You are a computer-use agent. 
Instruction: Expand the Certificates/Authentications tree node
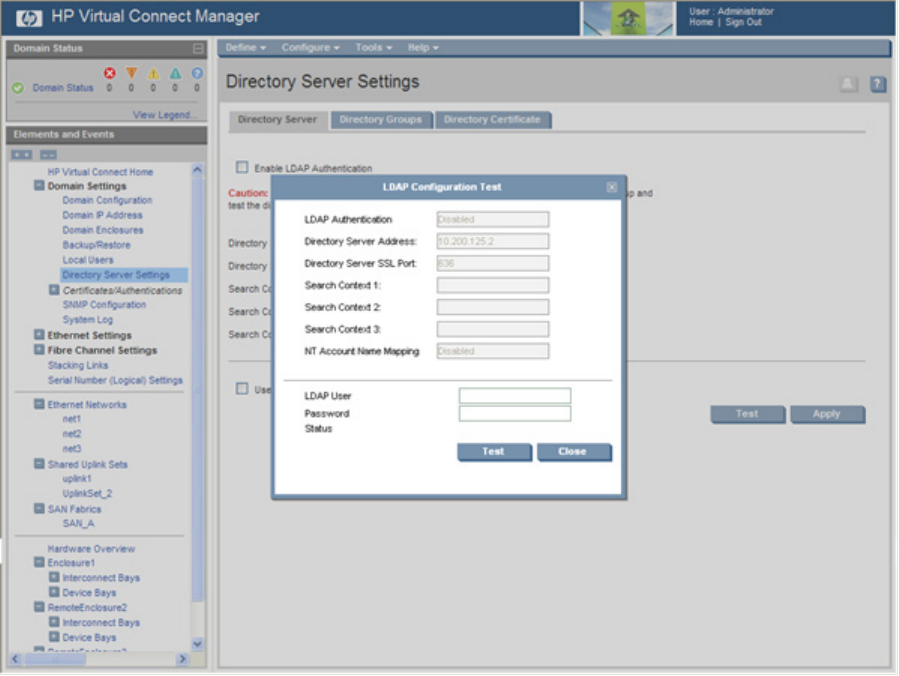[54, 290]
